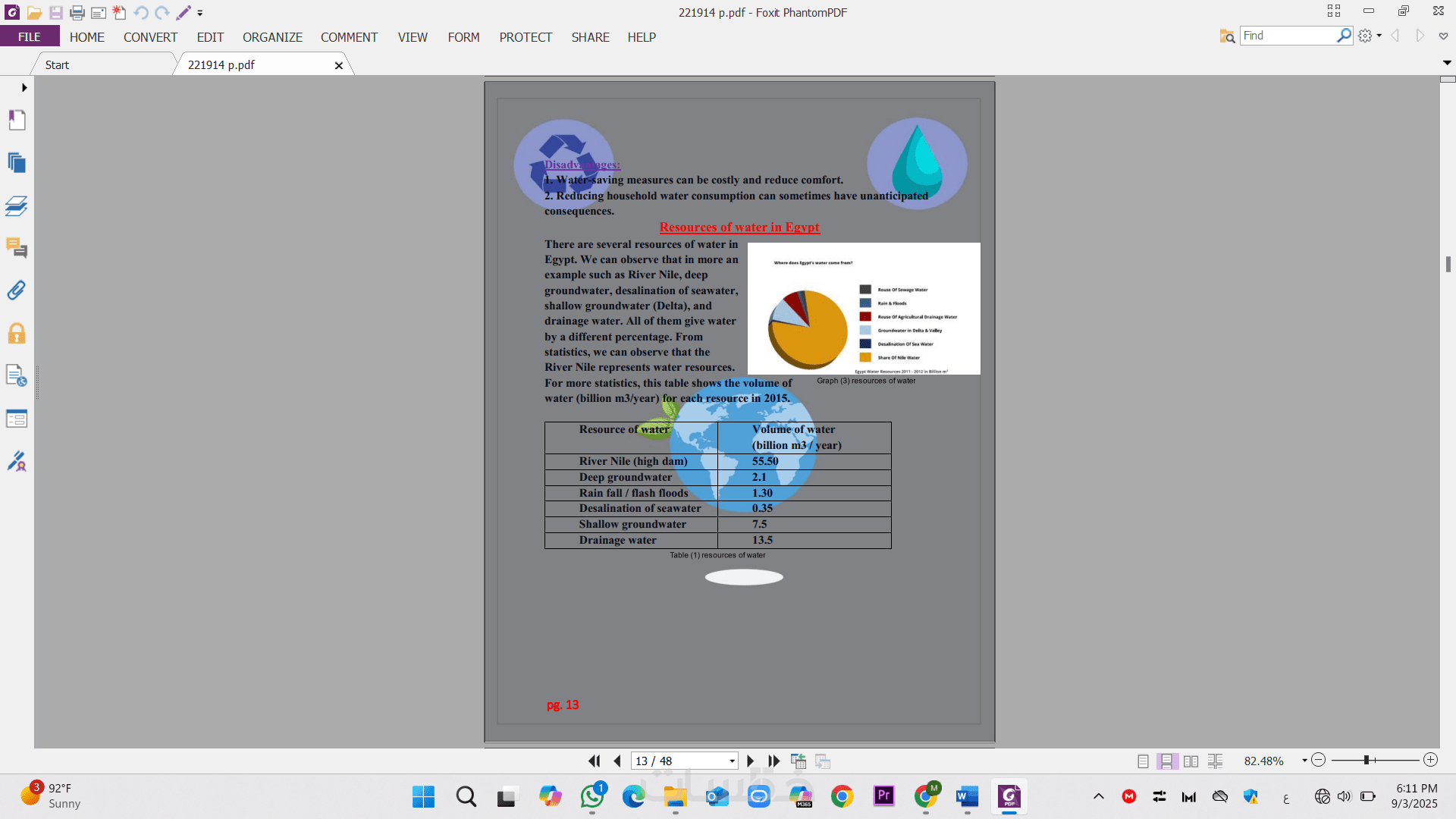Toggle facing pages view mode
This screenshot has height=819, width=1456.
click(x=1191, y=761)
